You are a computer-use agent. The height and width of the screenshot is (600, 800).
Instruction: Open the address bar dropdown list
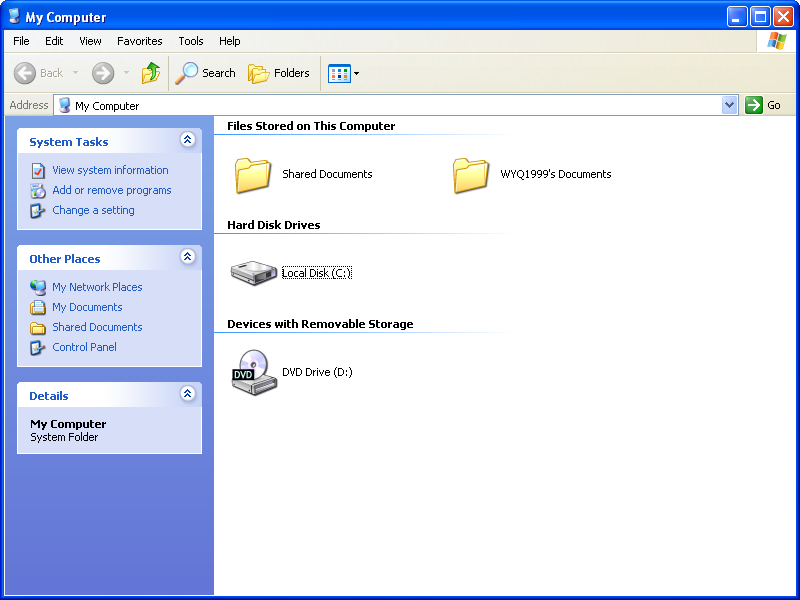coord(731,105)
